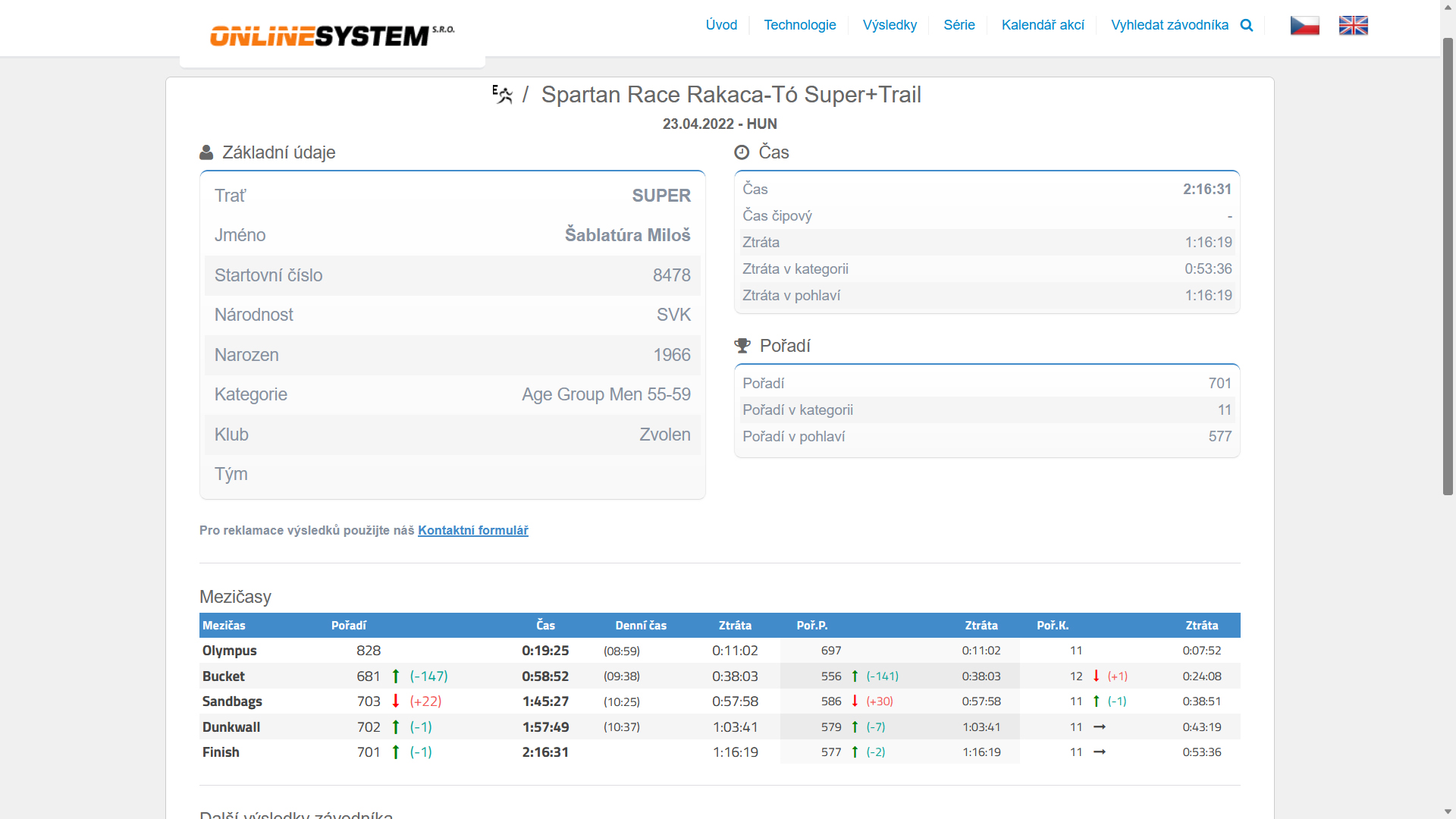
Task: Click nationality value SVK
Action: click(673, 315)
